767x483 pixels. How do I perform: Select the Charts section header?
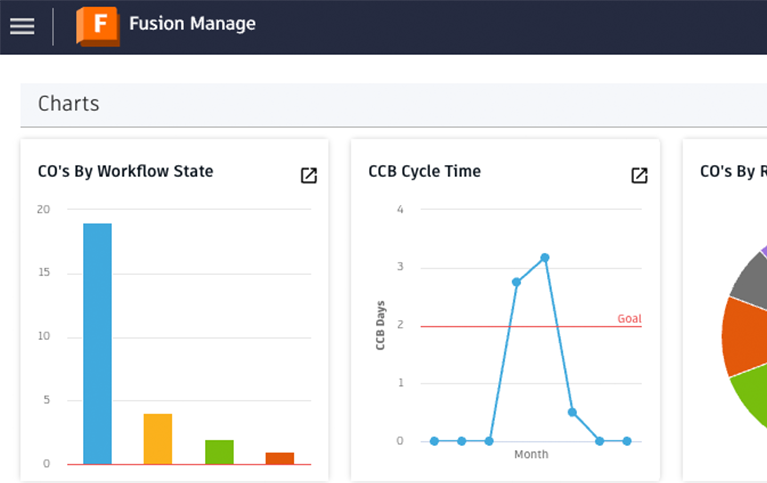(x=68, y=104)
